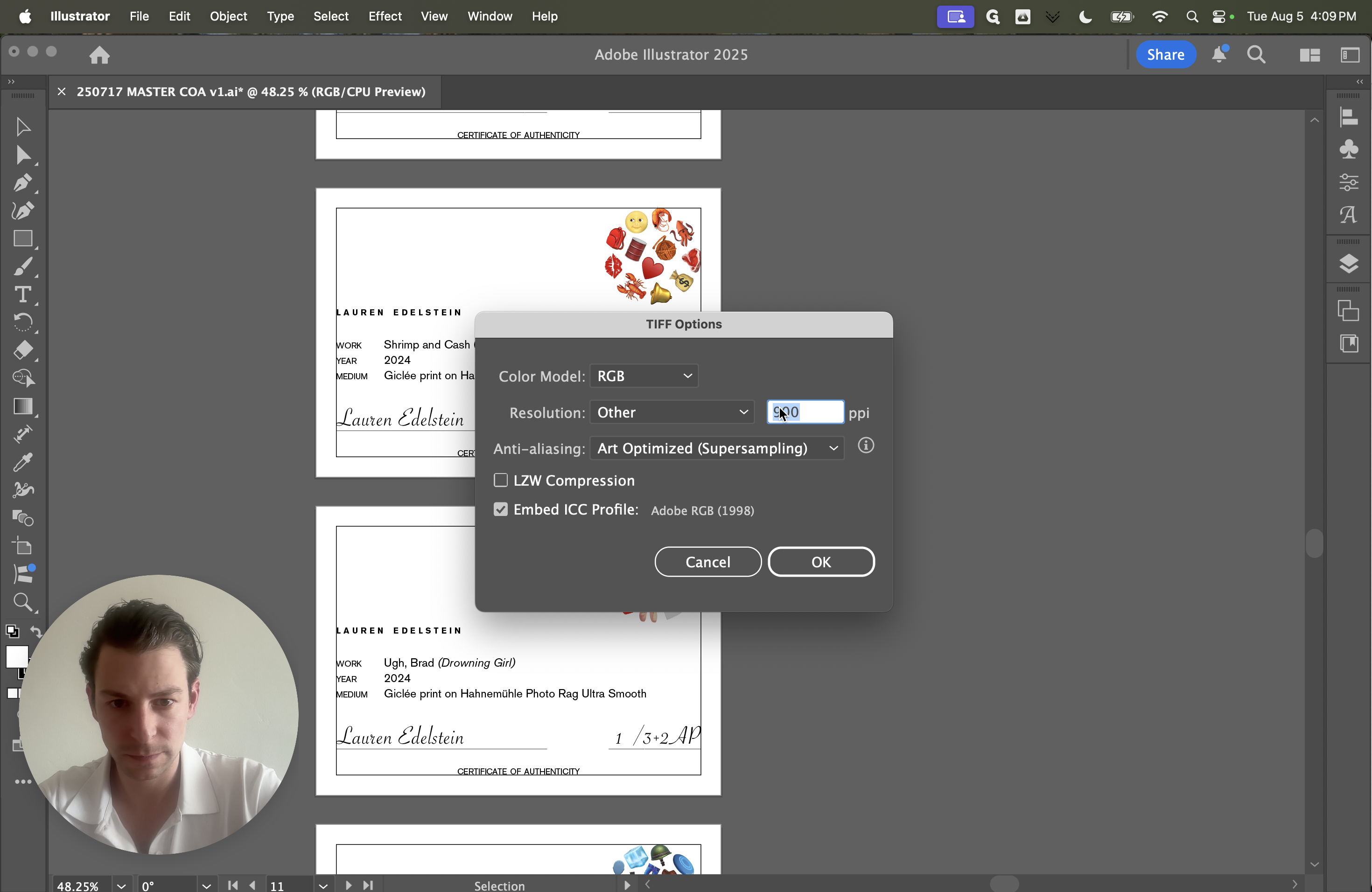This screenshot has width=1372, height=892.
Task: Click the vertical scrollbar thumb
Action: pos(1314,543)
